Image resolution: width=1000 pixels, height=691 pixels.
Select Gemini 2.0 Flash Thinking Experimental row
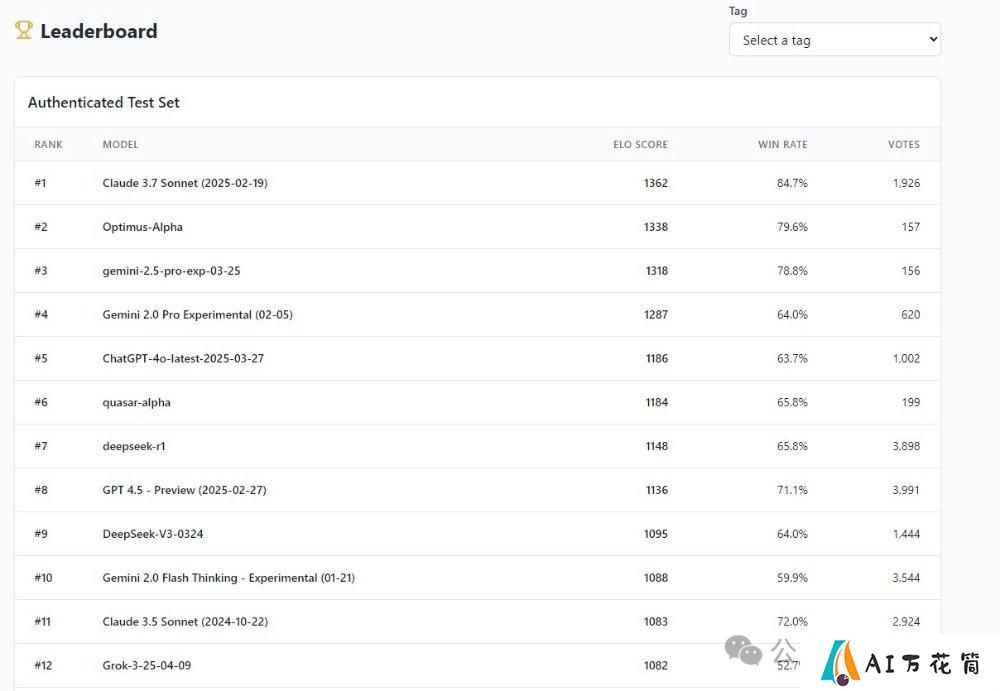pyautogui.click(x=477, y=577)
